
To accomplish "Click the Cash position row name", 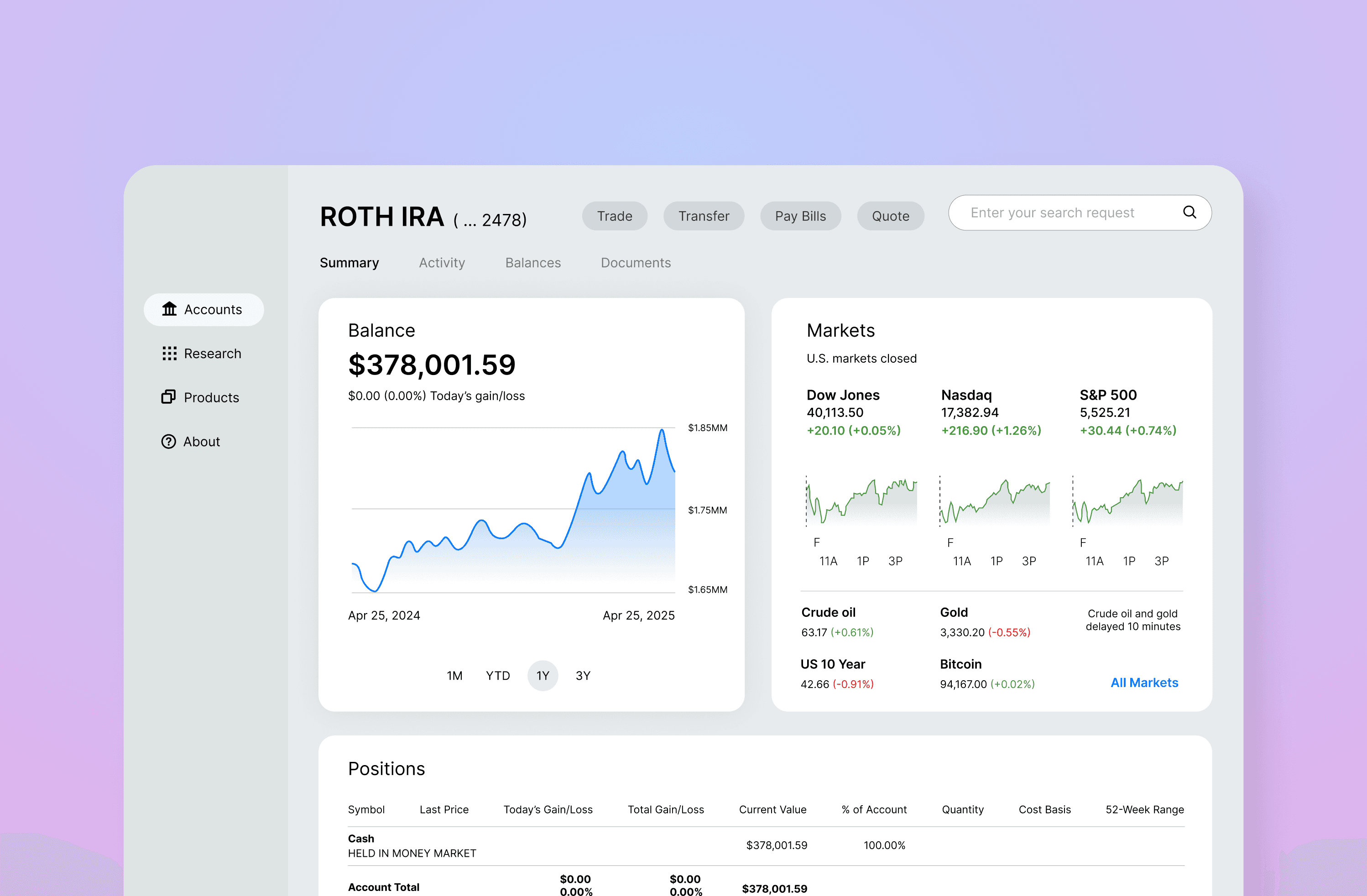I will click(x=361, y=839).
